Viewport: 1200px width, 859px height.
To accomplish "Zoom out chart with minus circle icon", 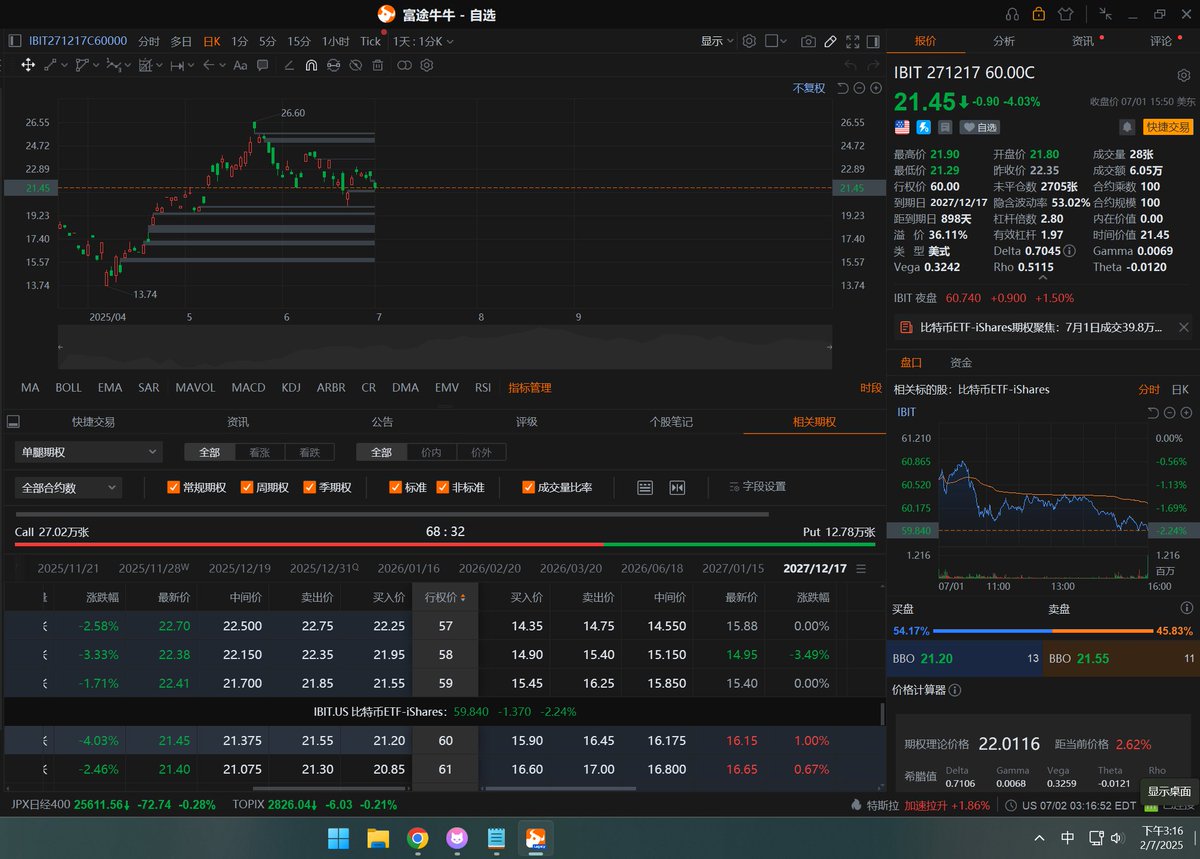I will (859, 88).
